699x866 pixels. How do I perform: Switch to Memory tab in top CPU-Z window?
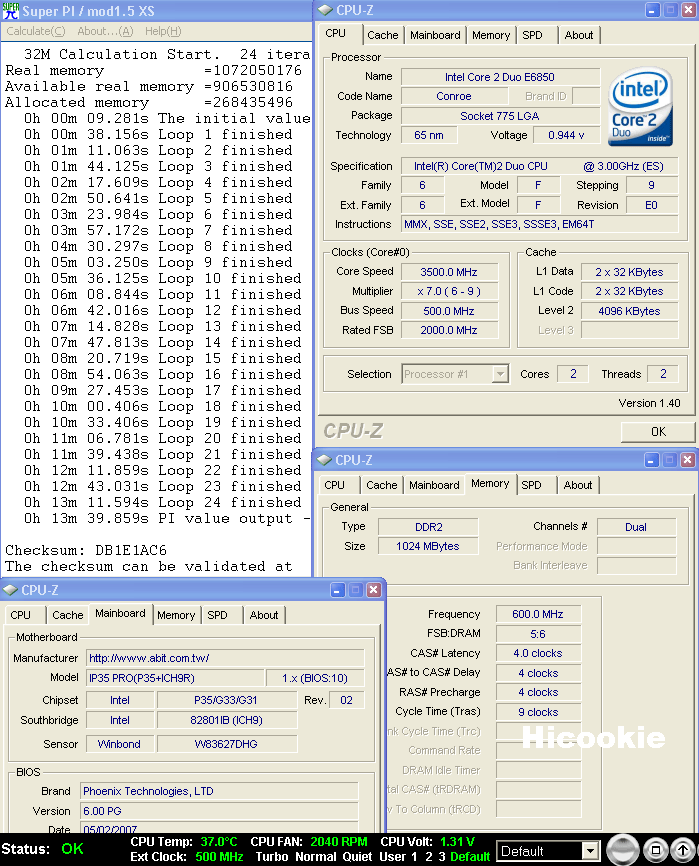tap(491, 35)
